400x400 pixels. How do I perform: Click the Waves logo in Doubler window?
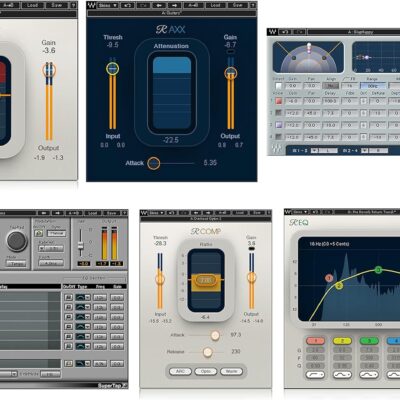(272, 32)
